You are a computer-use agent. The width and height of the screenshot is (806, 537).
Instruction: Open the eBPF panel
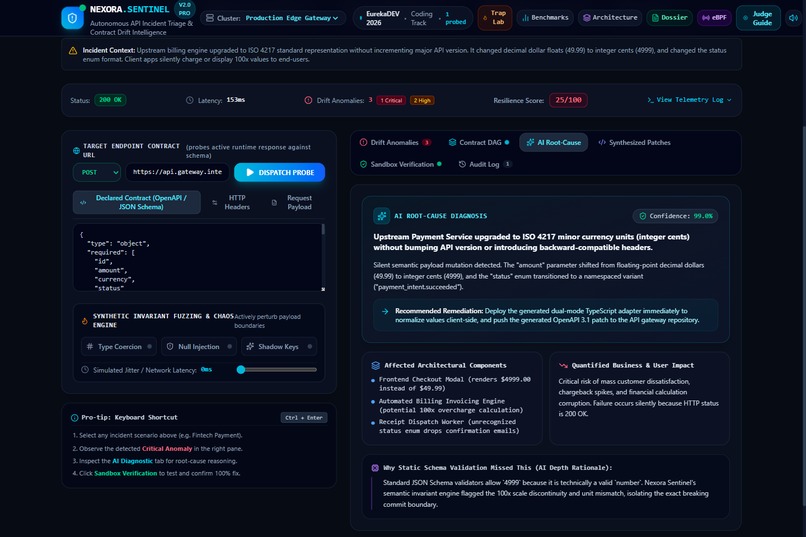pos(714,17)
